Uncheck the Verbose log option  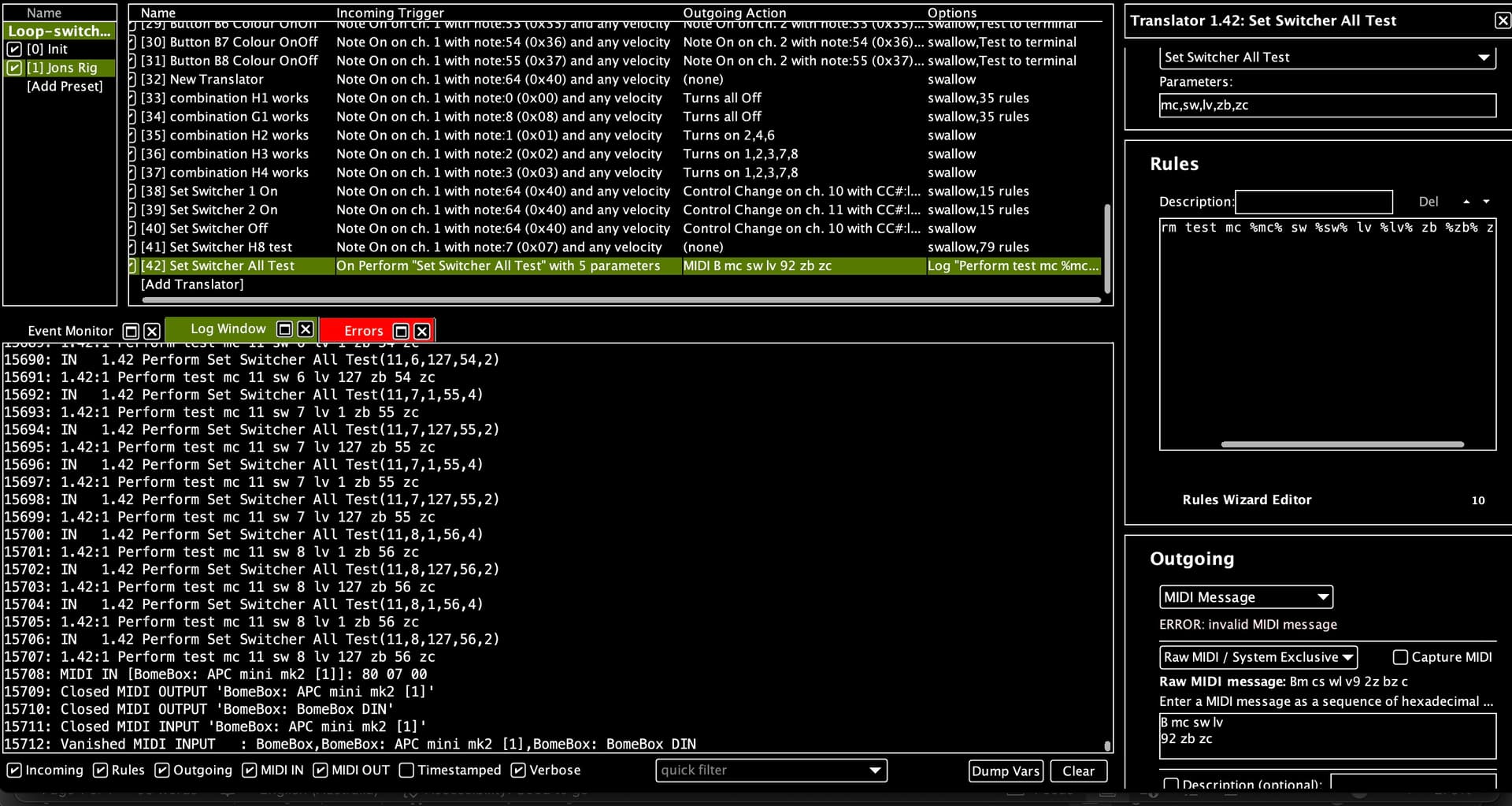(518, 770)
